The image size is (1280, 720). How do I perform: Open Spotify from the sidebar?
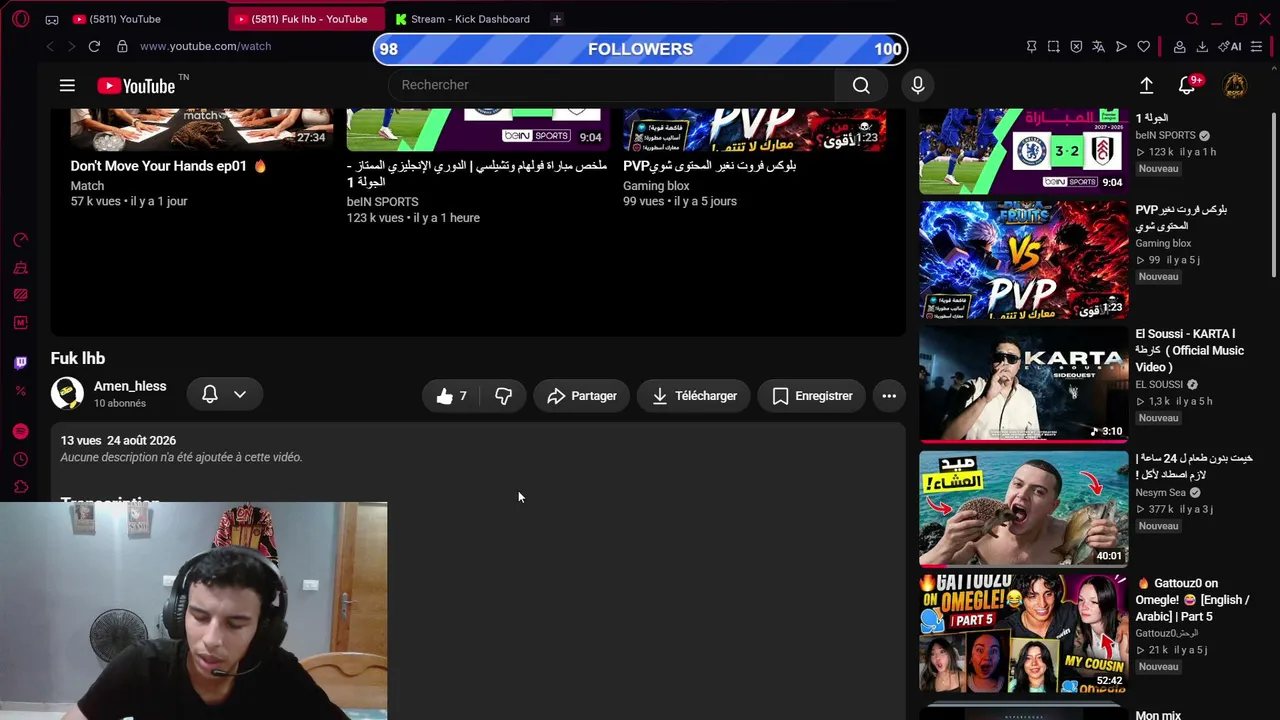coord(21,431)
